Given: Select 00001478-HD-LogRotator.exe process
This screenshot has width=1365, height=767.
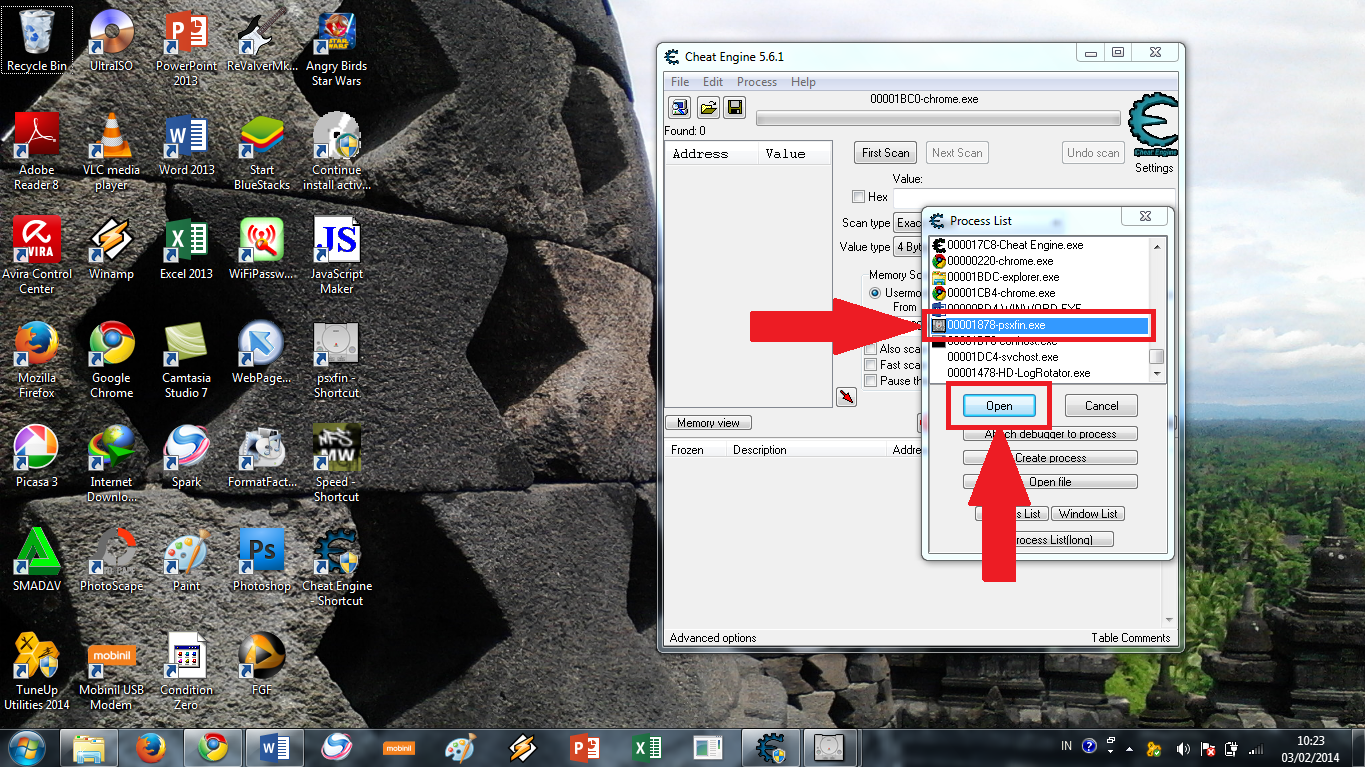Looking at the screenshot, I should pos(1039,373).
